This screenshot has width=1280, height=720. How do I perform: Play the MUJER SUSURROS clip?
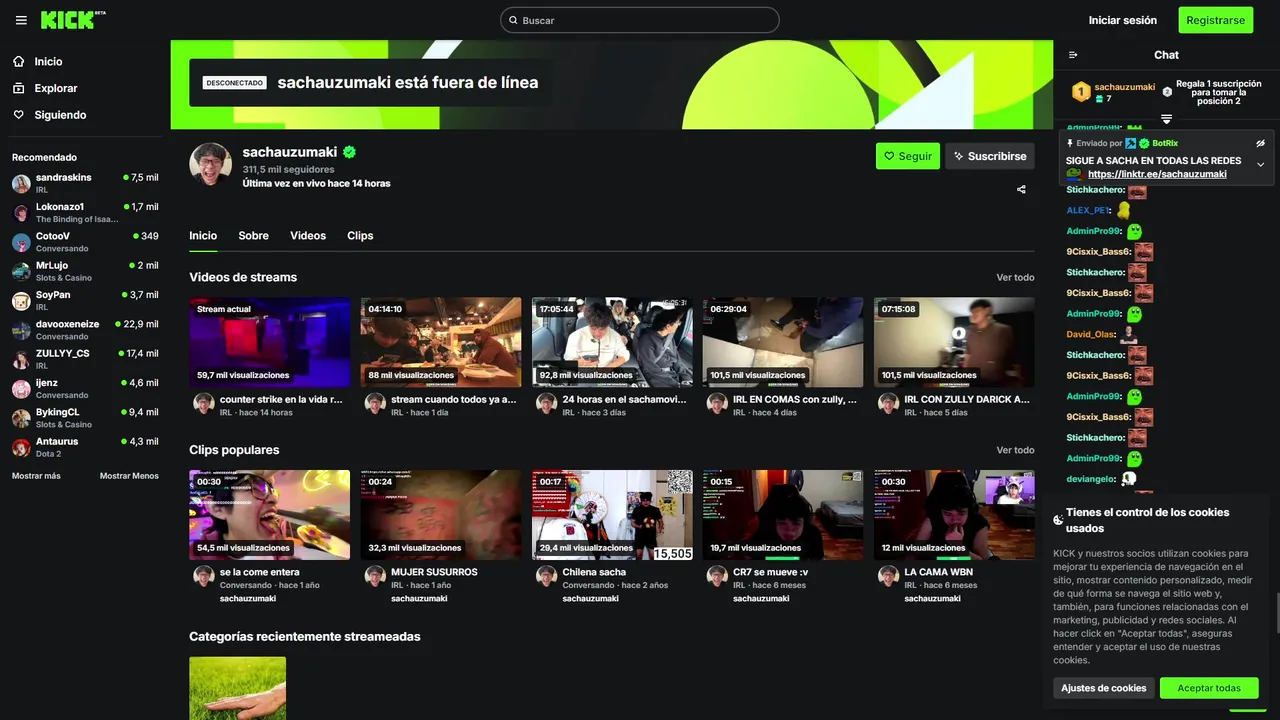[x=441, y=515]
